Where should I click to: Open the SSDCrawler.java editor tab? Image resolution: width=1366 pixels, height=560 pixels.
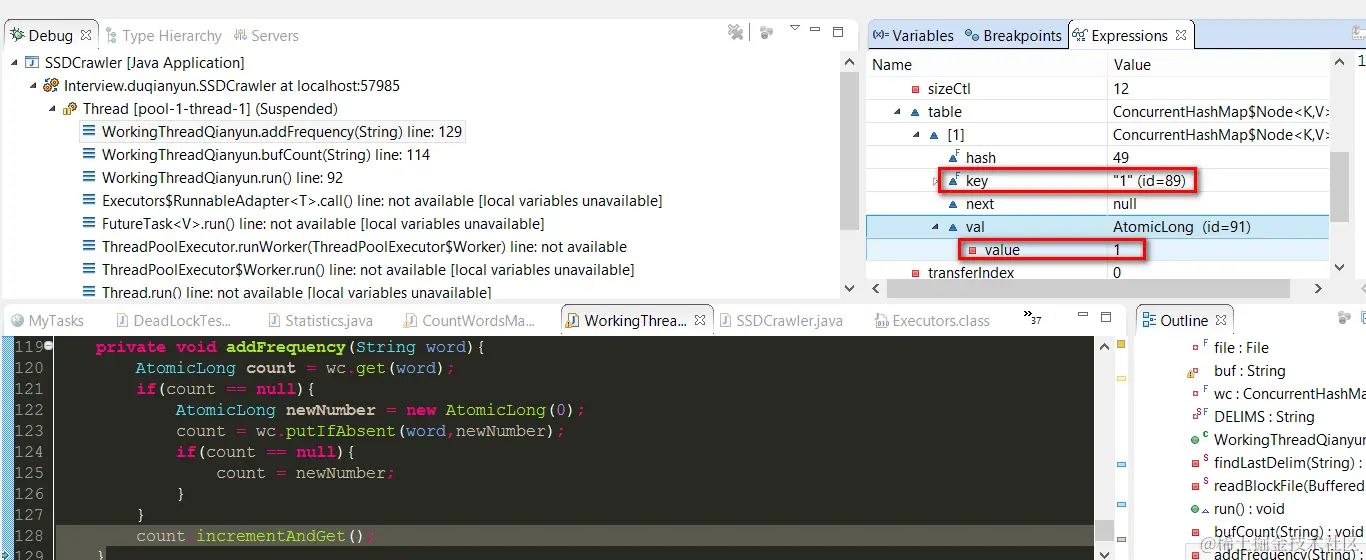(780, 321)
